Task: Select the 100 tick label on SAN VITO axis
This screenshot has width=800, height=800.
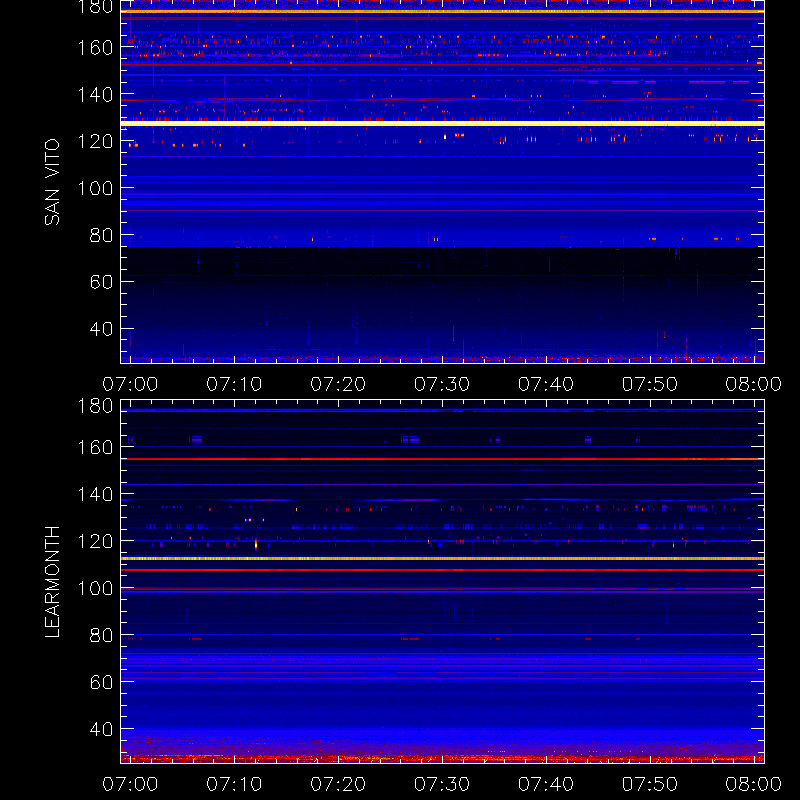Action: click(95, 188)
